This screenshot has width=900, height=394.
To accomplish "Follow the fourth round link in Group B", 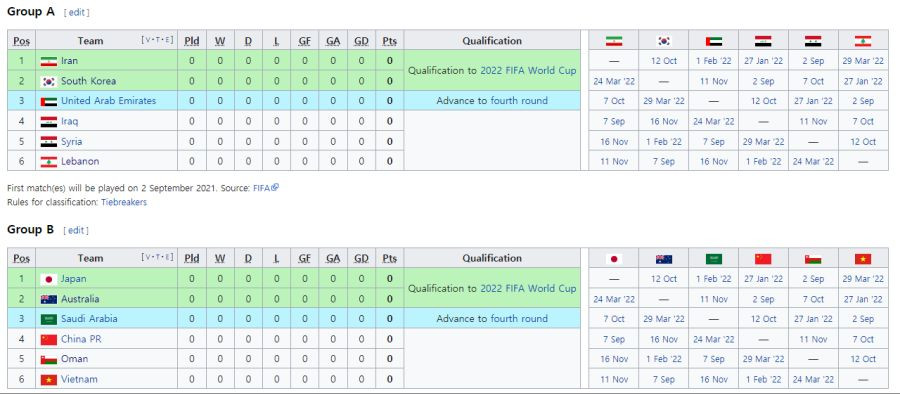I will click(x=519, y=319).
